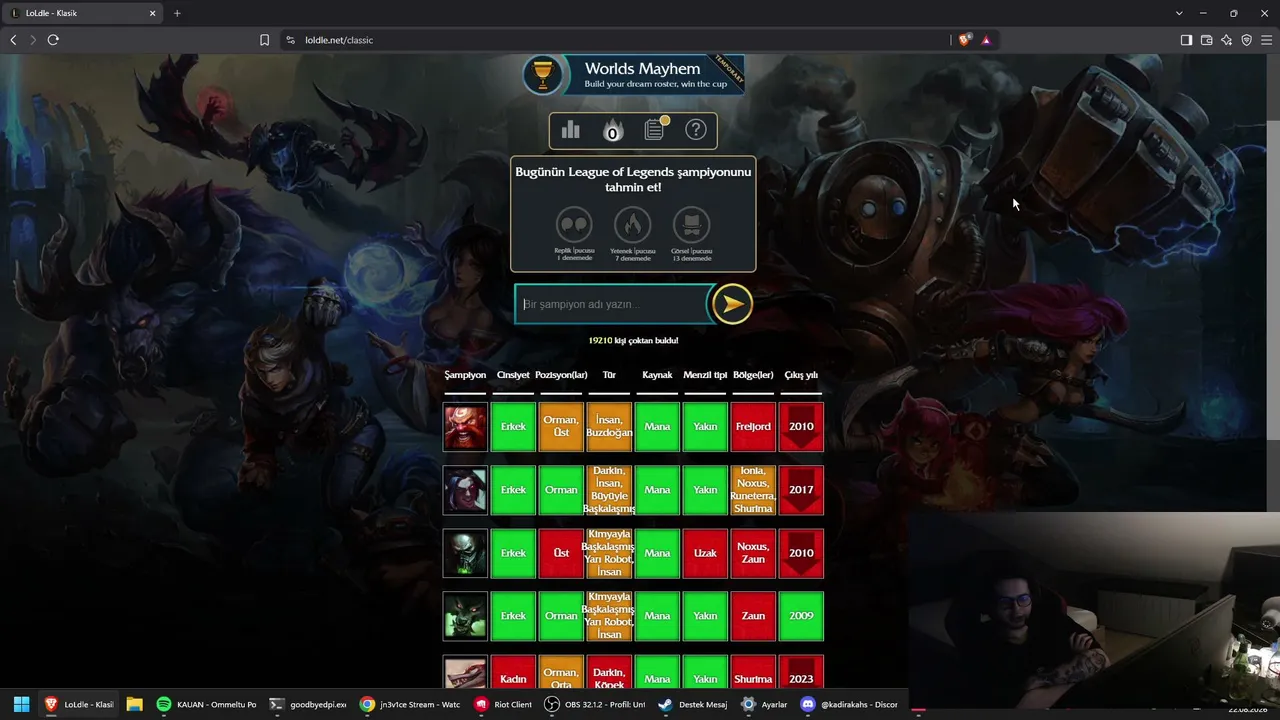Click the red Üst position cell
This screenshot has height=720, width=1280.
coord(561,553)
